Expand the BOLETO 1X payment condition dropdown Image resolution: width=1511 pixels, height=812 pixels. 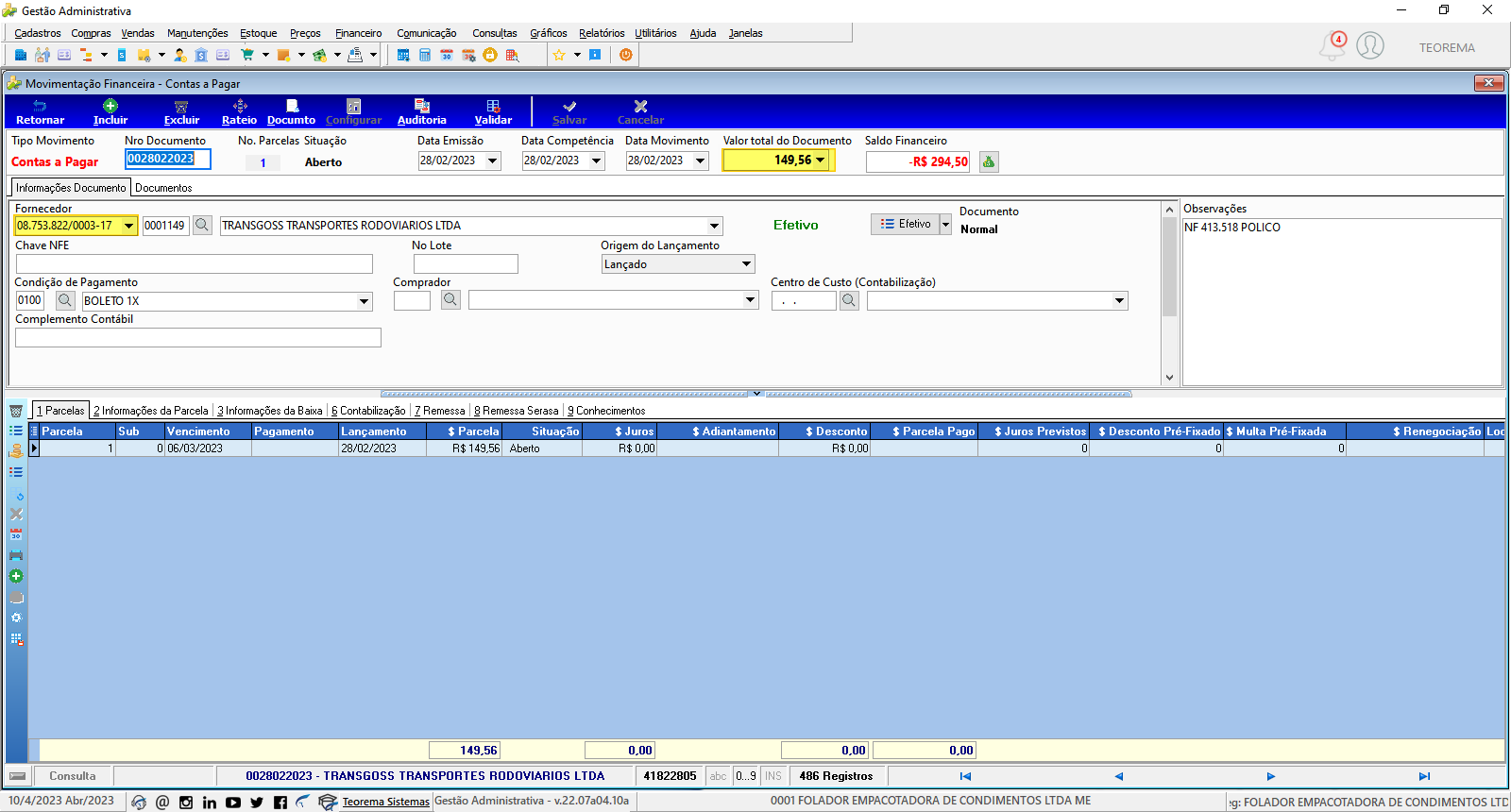(x=365, y=301)
